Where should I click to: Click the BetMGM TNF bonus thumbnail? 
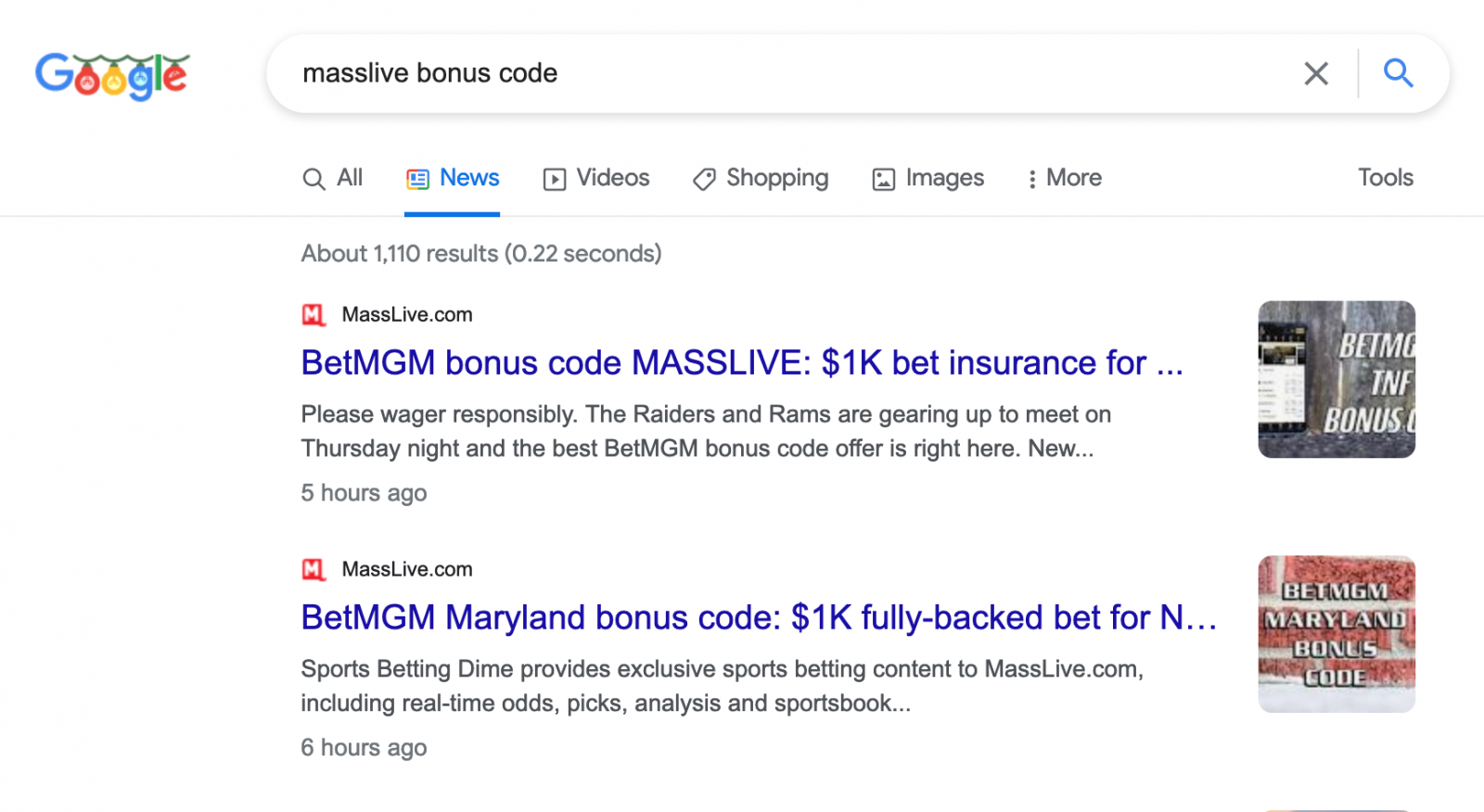1337,379
